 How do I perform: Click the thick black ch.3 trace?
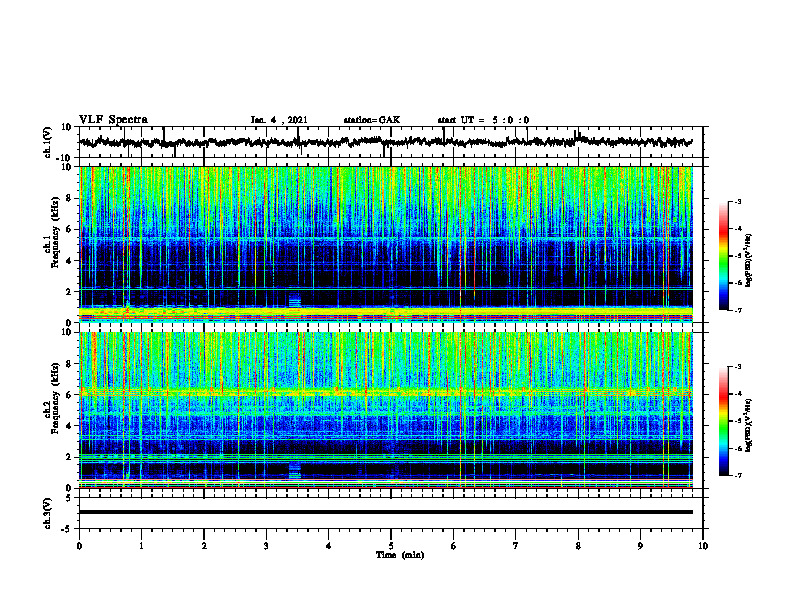coord(385,512)
